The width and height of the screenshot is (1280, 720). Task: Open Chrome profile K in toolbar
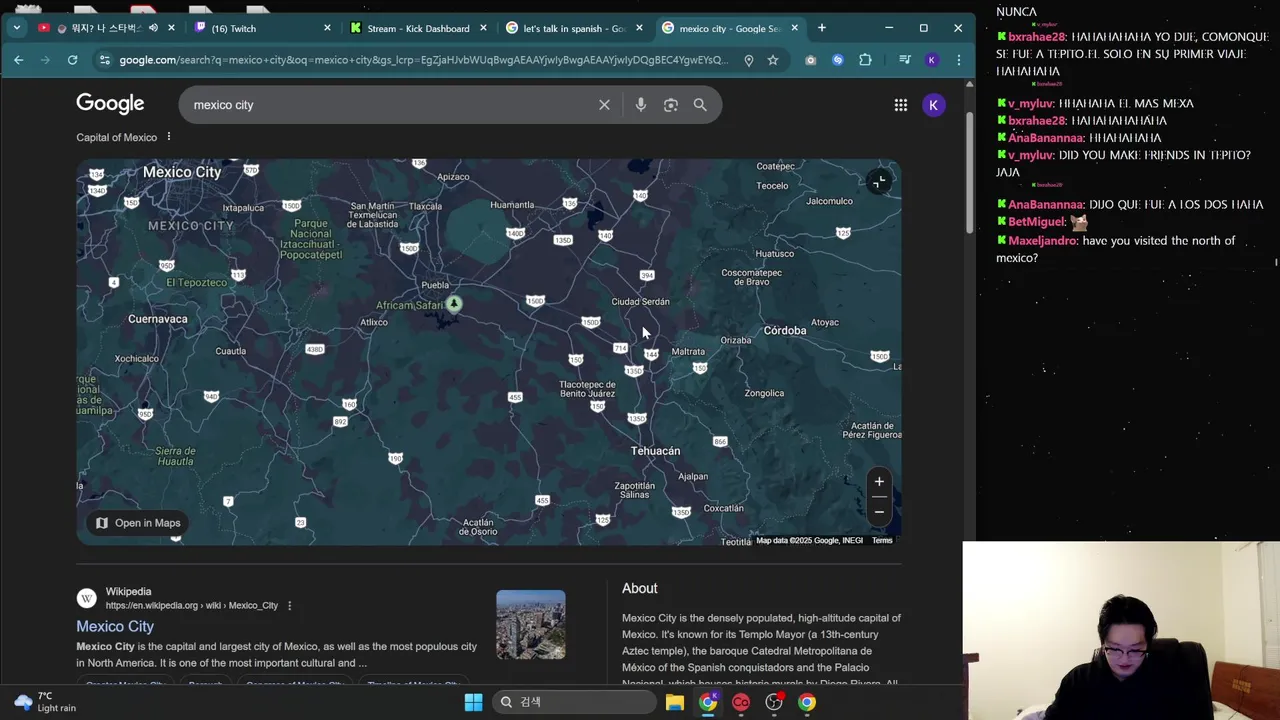(932, 60)
